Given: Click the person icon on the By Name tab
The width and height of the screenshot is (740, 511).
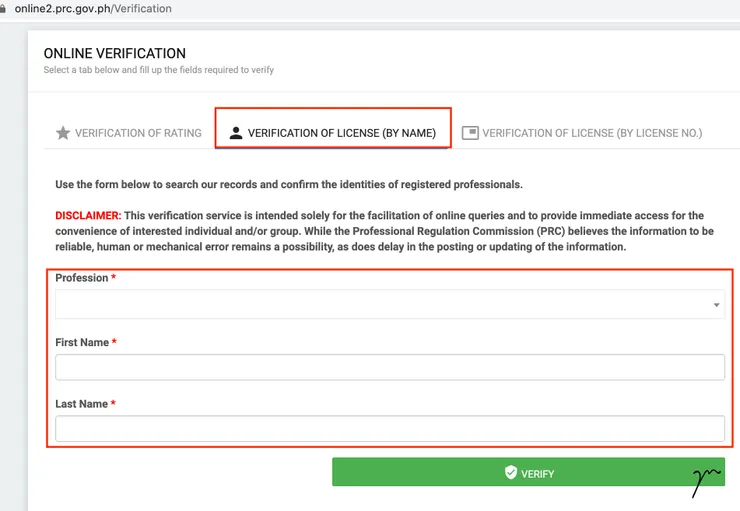Looking at the screenshot, I should [236, 133].
